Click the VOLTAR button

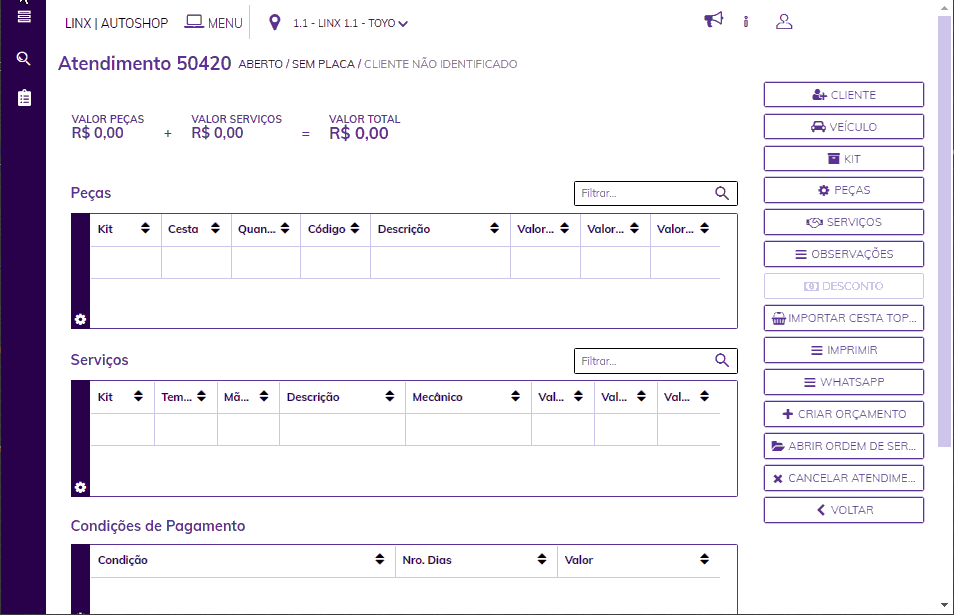[844, 510]
